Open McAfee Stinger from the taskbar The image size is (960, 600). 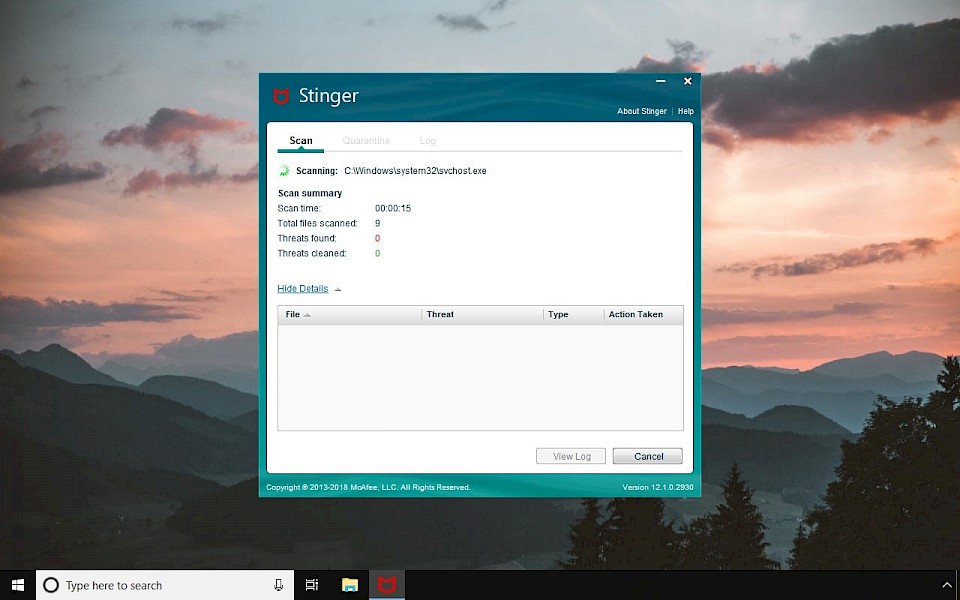click(x=386, y=585)
